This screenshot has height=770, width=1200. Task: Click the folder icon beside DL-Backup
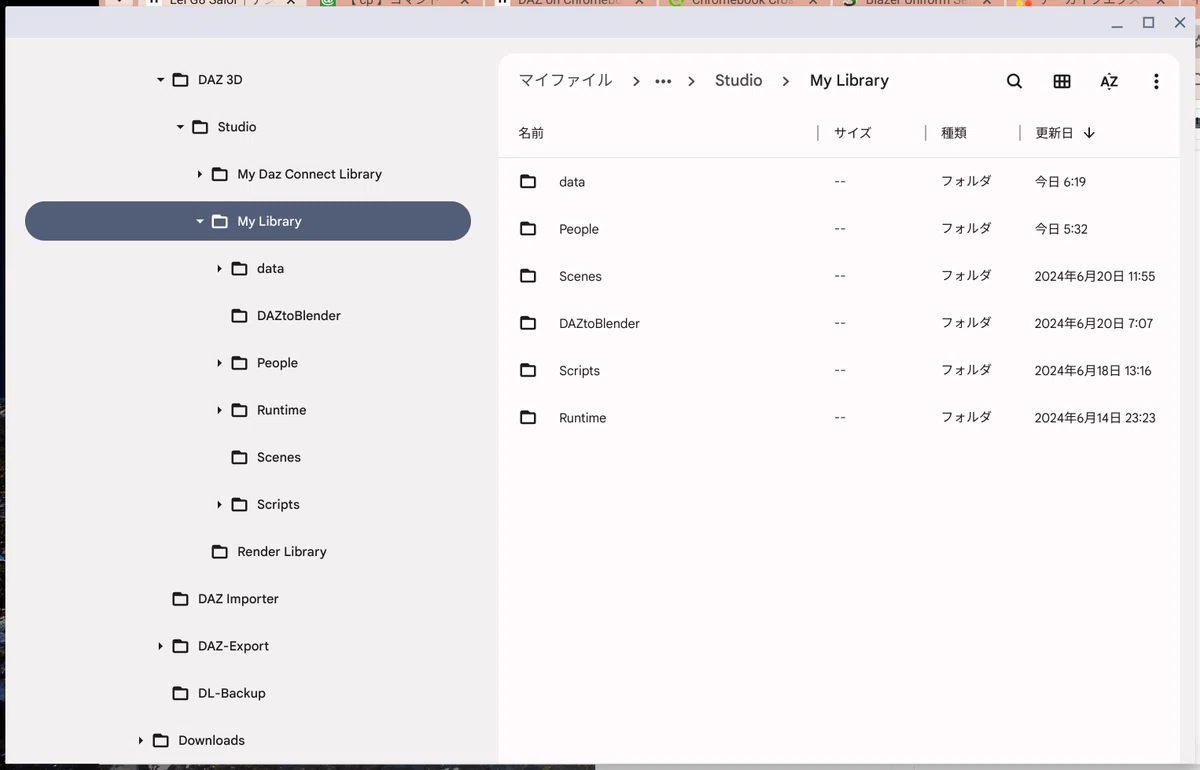pos(180,693)
